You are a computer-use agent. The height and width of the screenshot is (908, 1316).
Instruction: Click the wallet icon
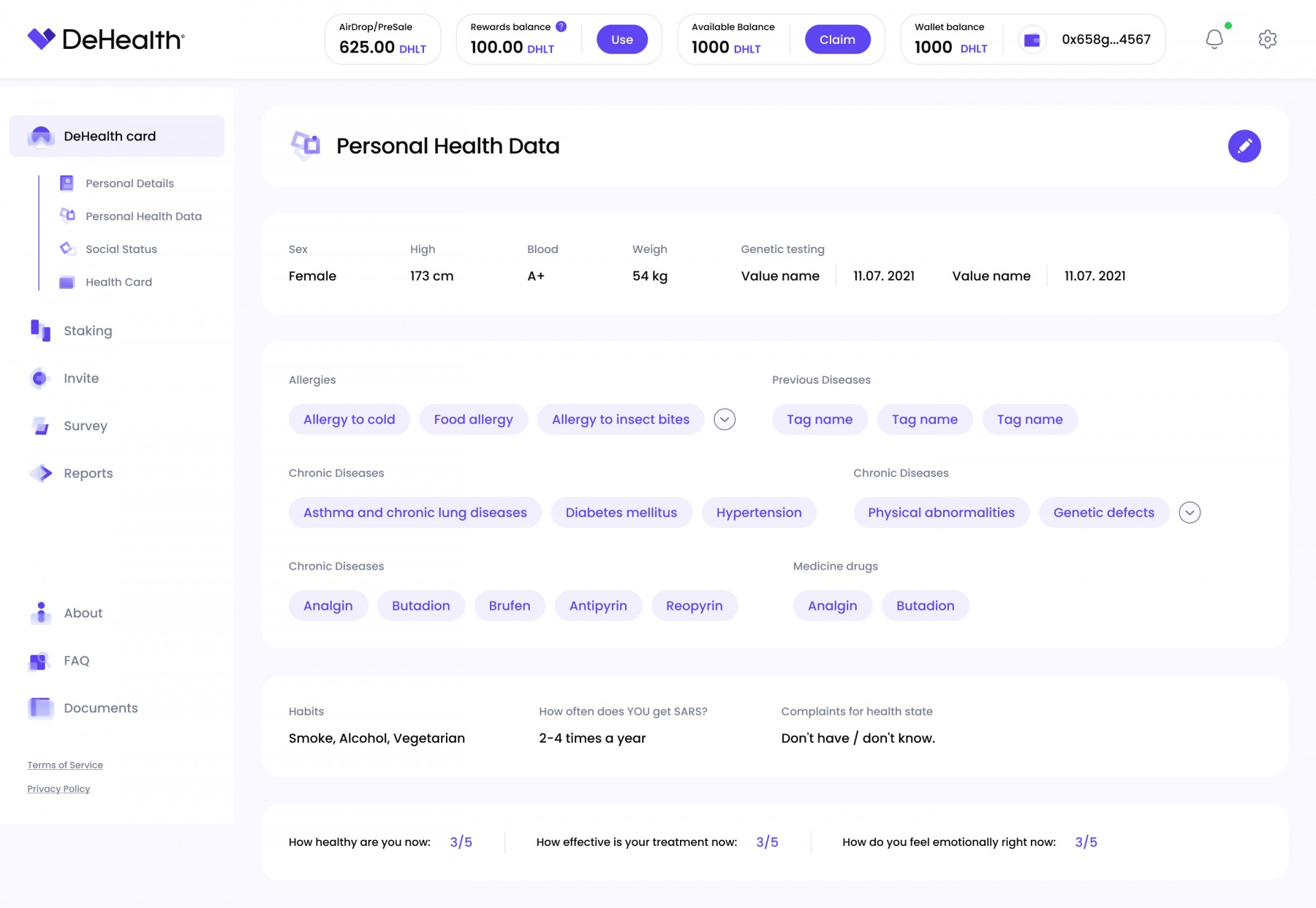tap(1032, 40)
